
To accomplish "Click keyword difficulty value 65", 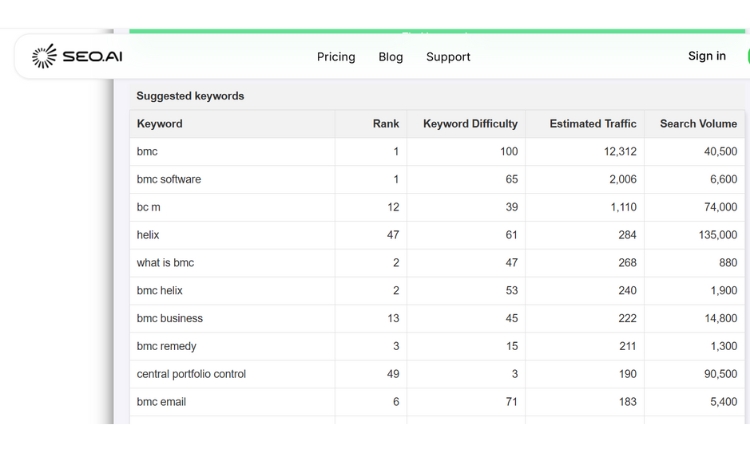I will point(512,179).
